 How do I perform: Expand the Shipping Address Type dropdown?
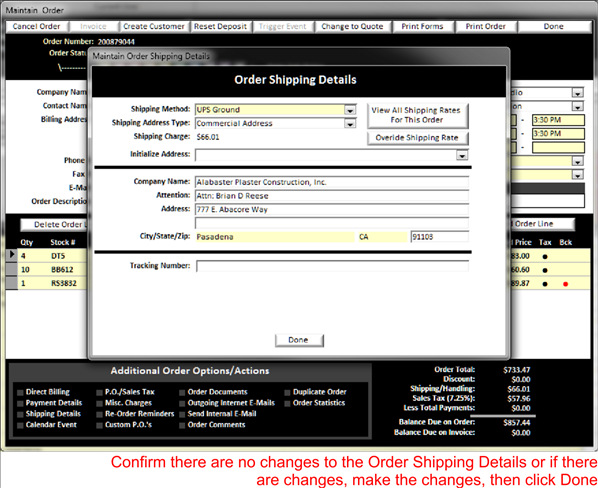[x=350, y=124]
